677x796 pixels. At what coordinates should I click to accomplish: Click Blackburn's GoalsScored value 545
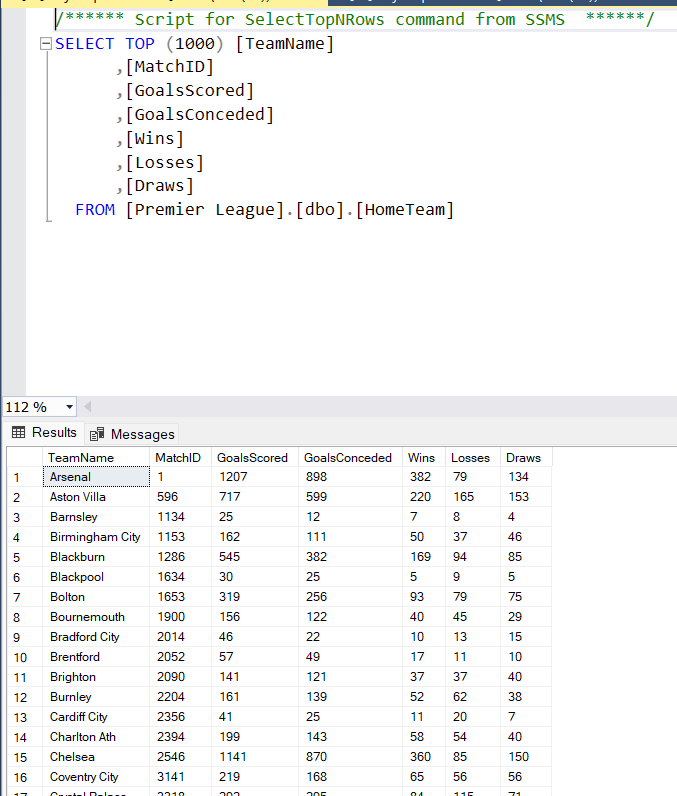click(255, 556)
